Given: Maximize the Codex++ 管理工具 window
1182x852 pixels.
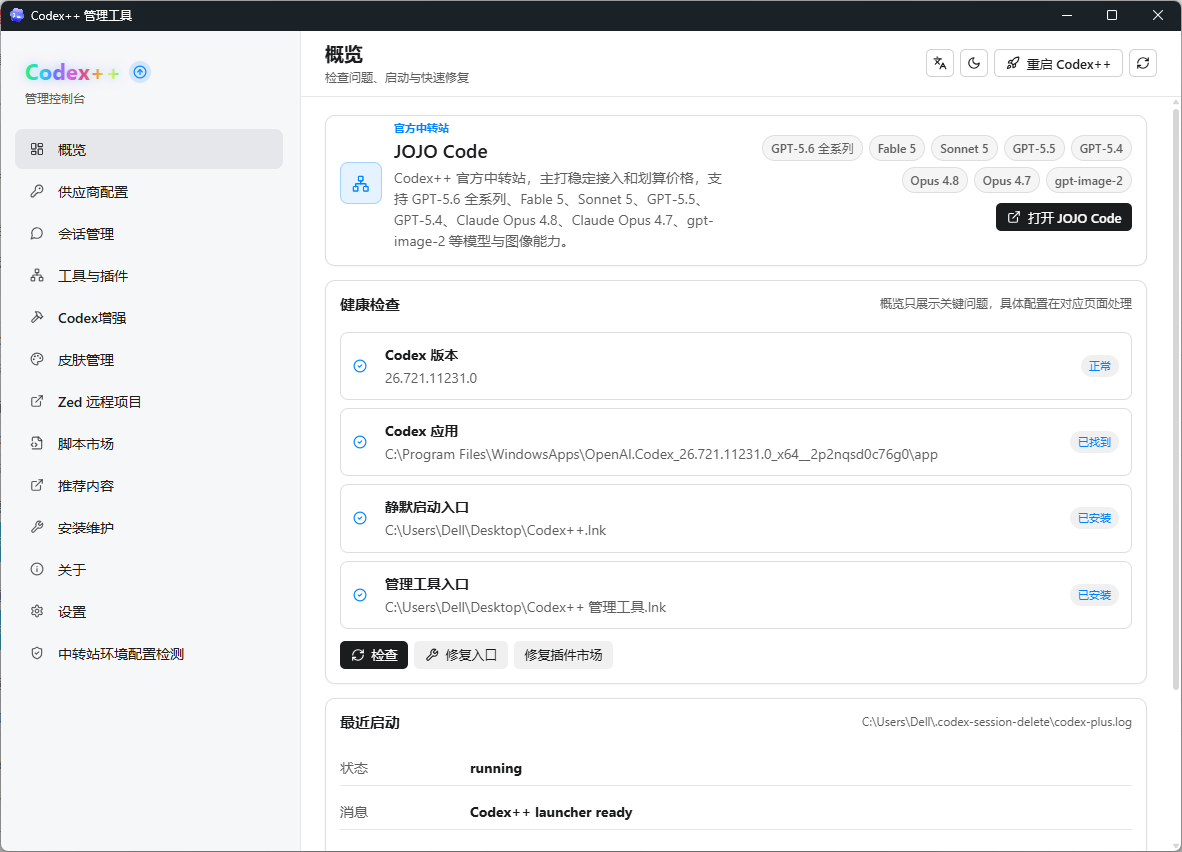Looking at the screenshot, I should pyautogui.click(x=1111, y=15).
